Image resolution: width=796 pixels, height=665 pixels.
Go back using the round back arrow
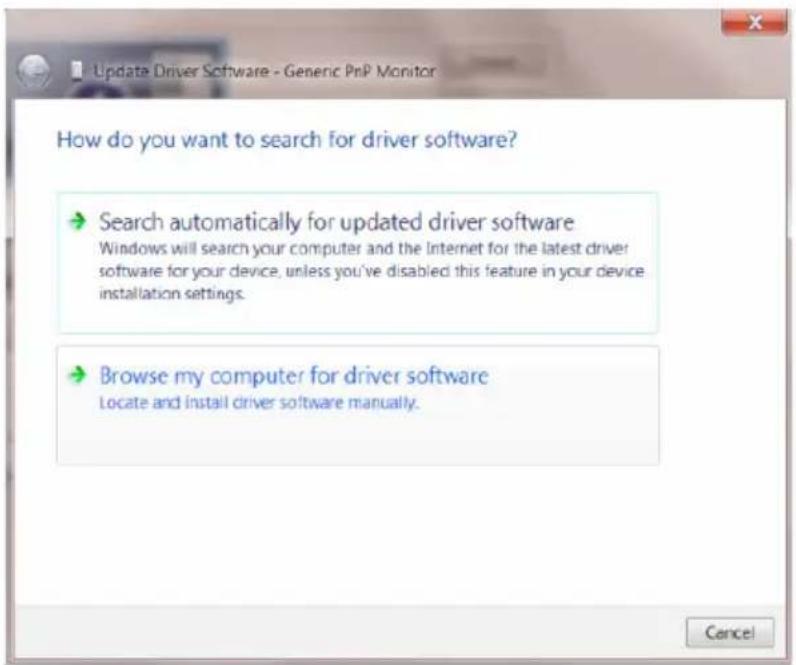(33, 71)
